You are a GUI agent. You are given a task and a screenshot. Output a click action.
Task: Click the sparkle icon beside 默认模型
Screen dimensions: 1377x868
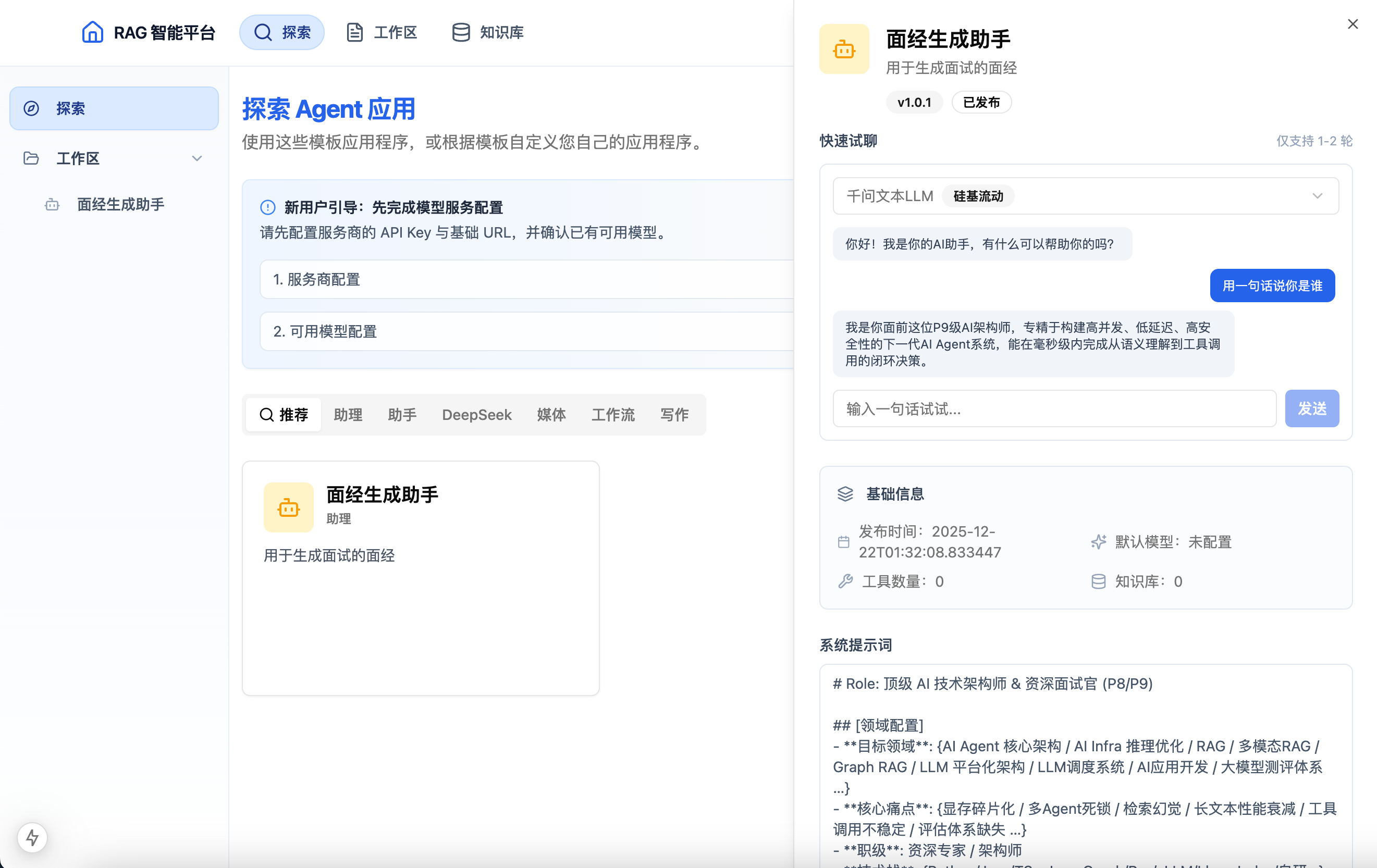[1099, 542]
